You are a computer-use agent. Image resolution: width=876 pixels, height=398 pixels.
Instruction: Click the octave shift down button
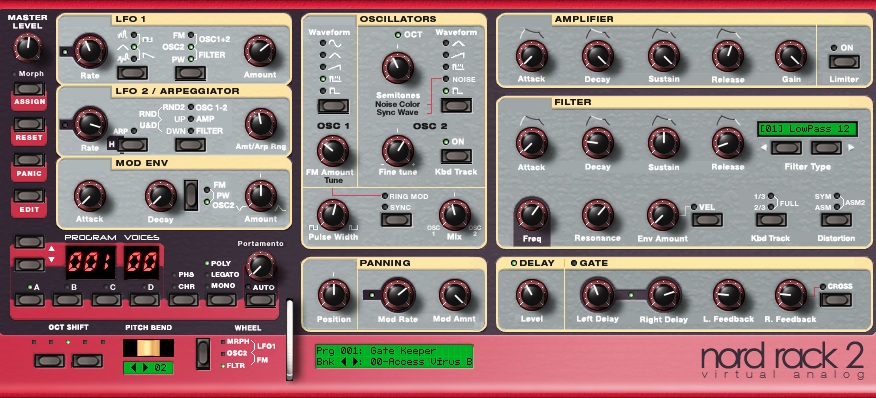coord(49,361)
